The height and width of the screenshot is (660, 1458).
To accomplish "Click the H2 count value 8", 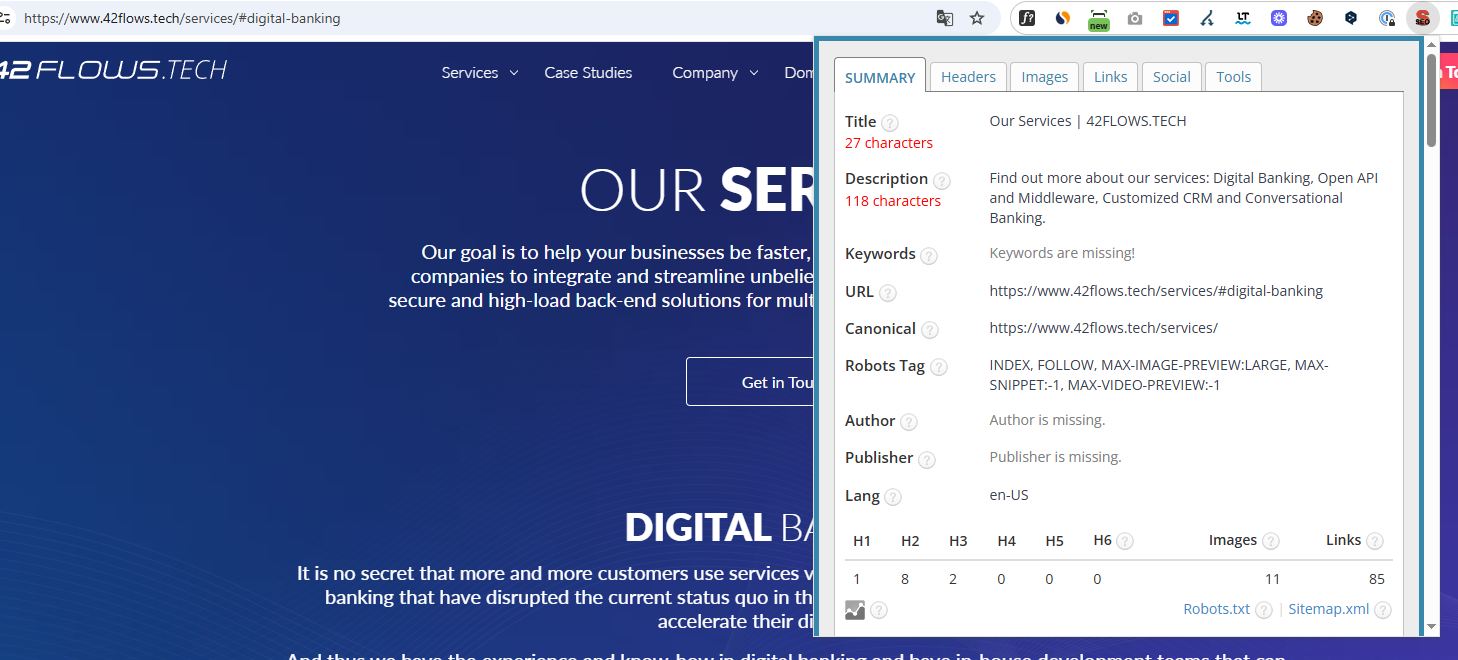I will pyautogui.click(x=905, y=579).
